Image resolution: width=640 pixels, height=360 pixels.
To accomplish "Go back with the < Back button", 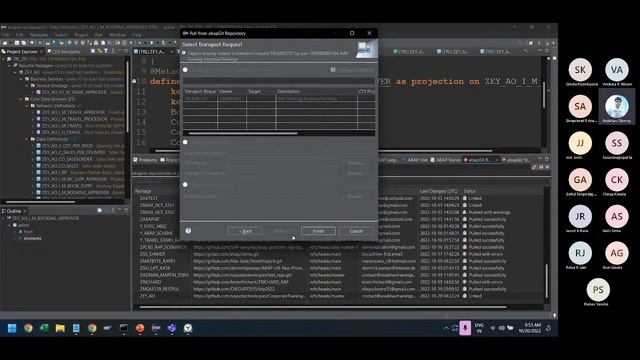I will click(245, 231).
